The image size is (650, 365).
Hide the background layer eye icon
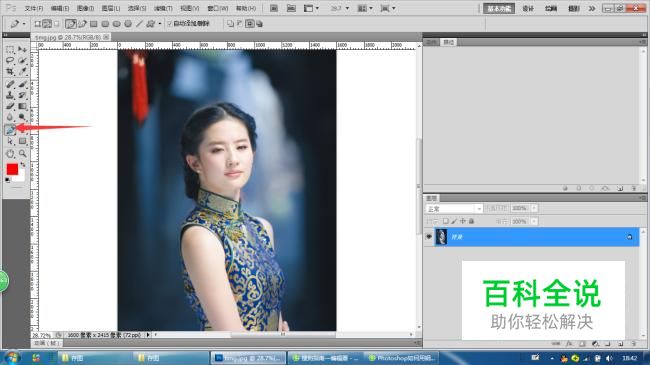click(x=429, y=237)
